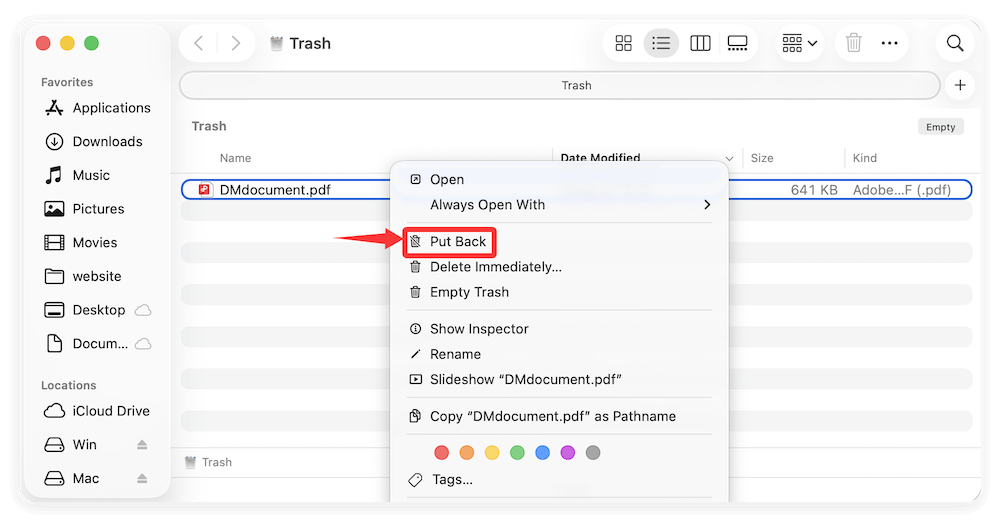Click the DMdocument.pdf file icon

pyautogui.click(x=205, y=190)
